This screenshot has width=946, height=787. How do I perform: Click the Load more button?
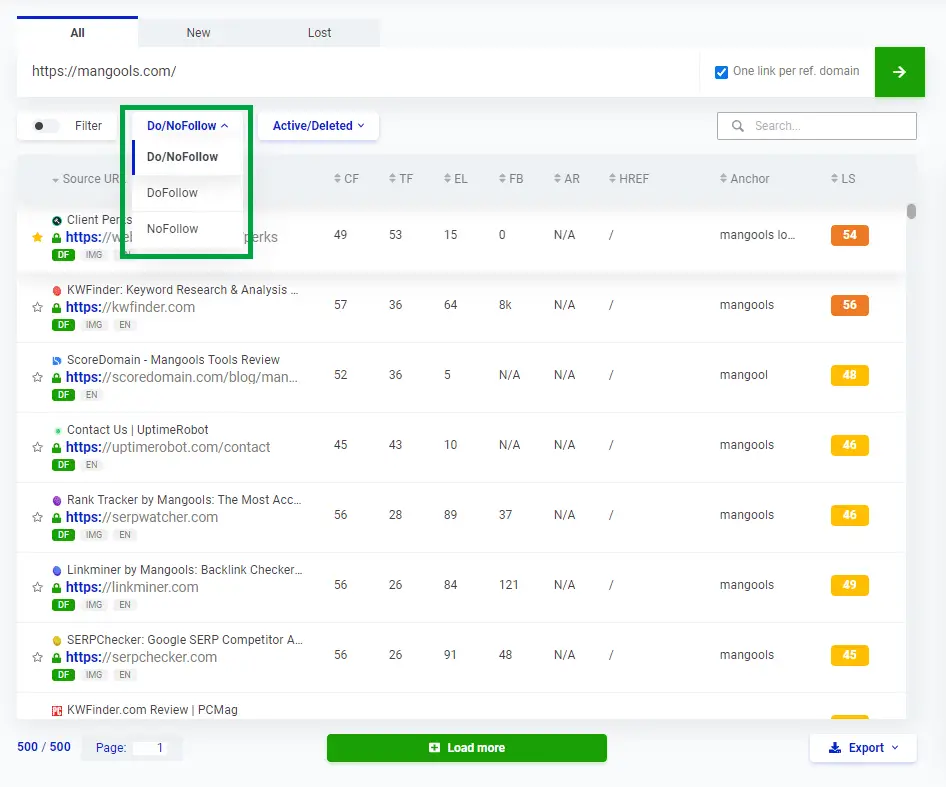tap(466, 748)
